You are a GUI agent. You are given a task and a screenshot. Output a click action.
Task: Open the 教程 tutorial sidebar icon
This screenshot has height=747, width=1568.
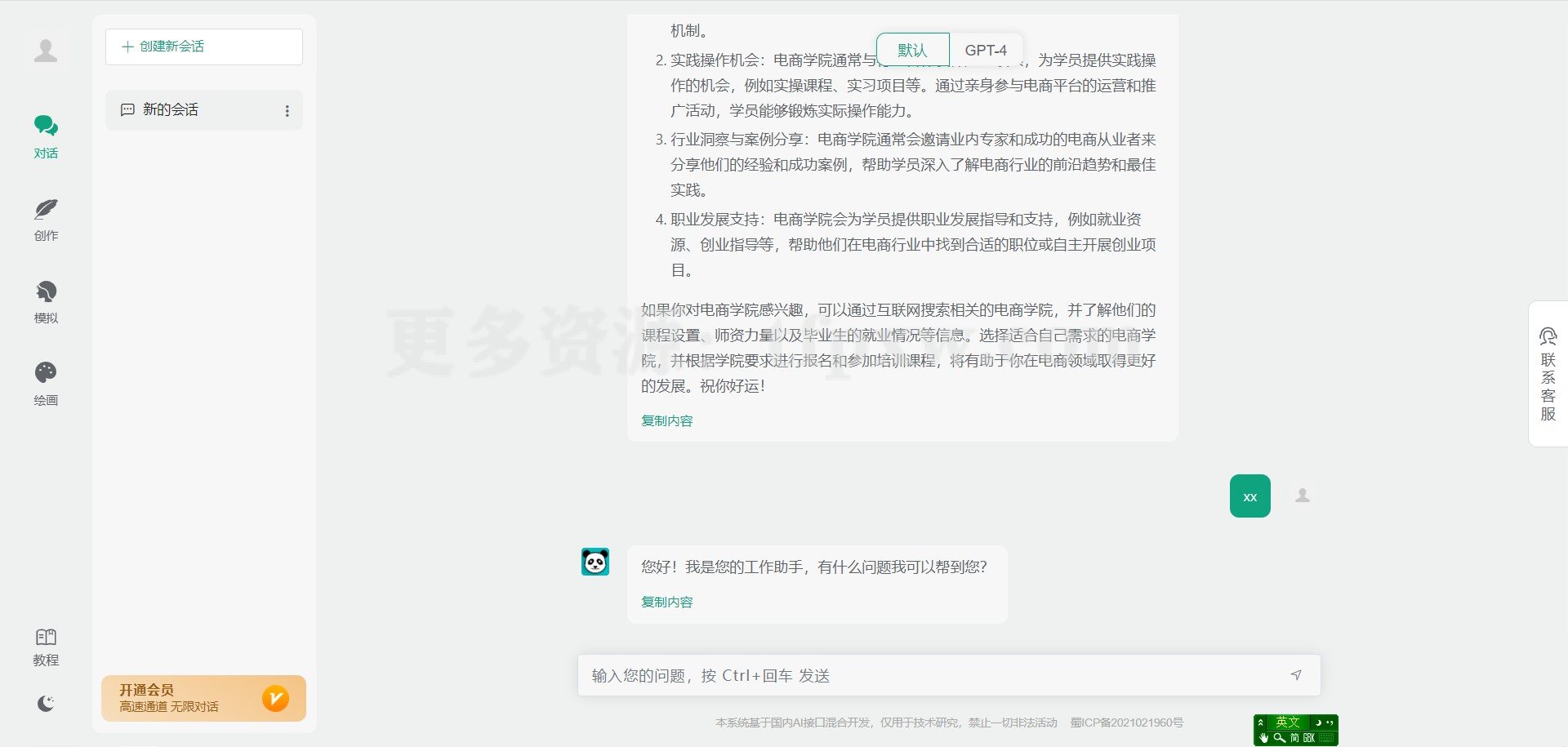coord(46,645)
